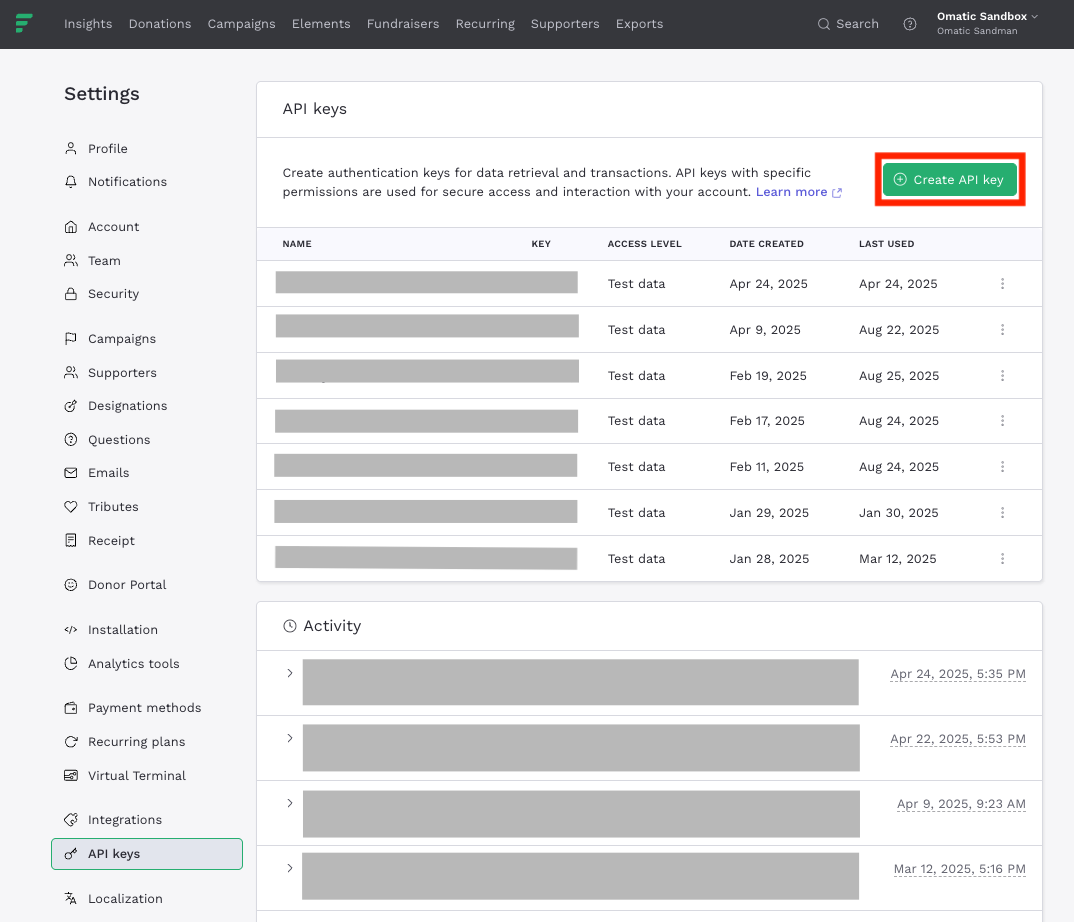Open the help question mark icon

point(910,24)
